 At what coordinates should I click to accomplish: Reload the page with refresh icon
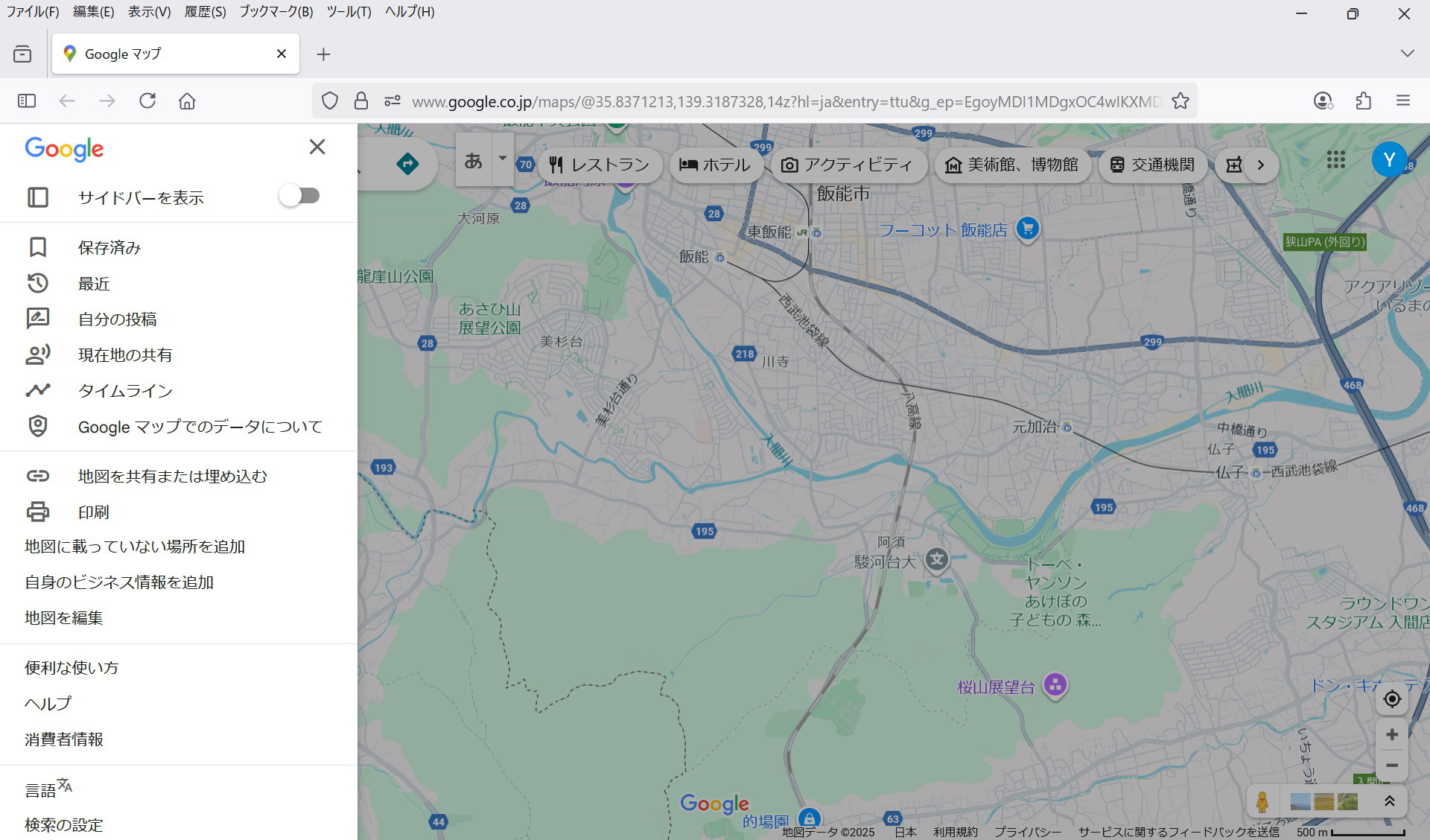coord(147,101)
